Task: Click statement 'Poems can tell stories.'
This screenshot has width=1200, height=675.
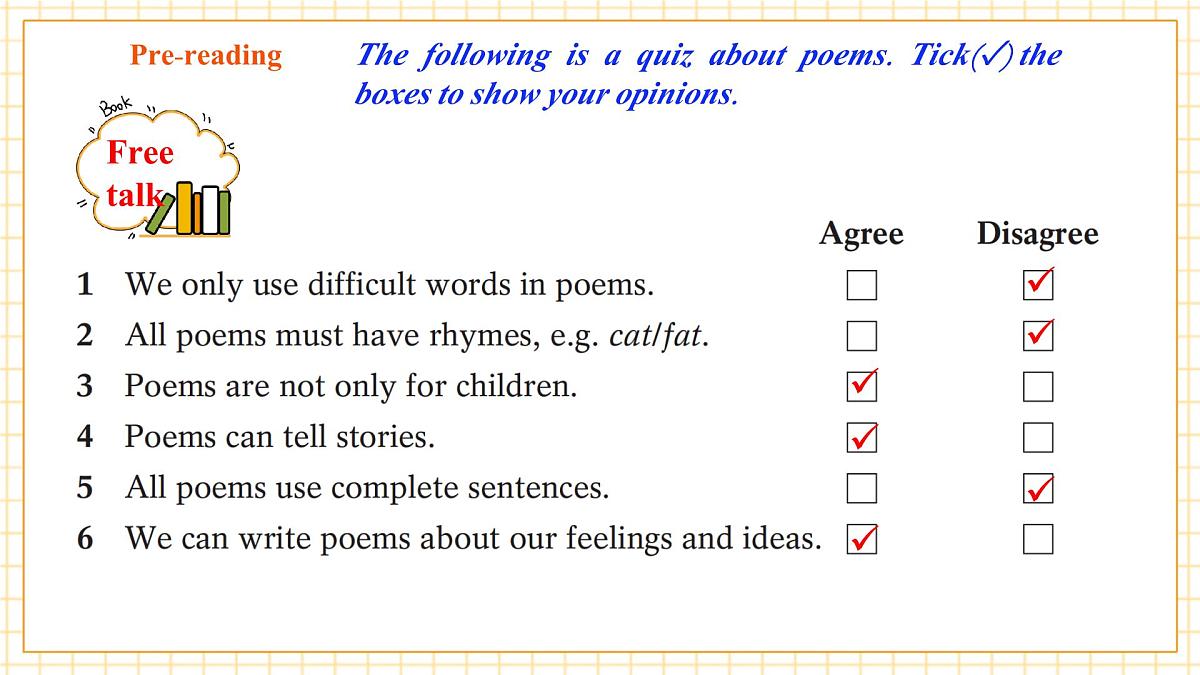Action: tap(280, 437)
